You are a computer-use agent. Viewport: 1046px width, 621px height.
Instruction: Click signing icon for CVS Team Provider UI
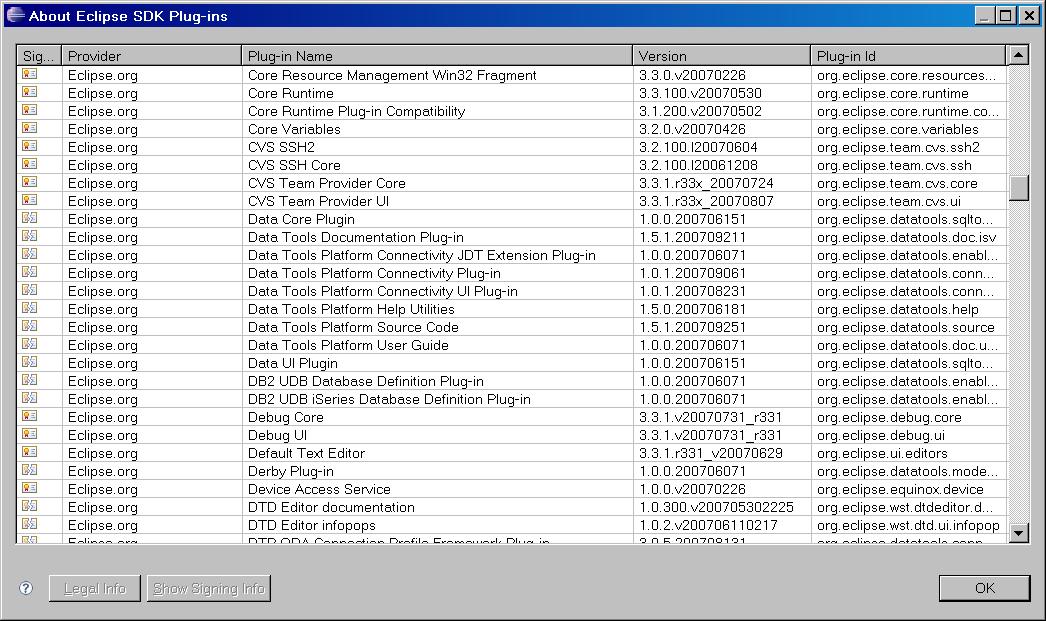point(29,200)
